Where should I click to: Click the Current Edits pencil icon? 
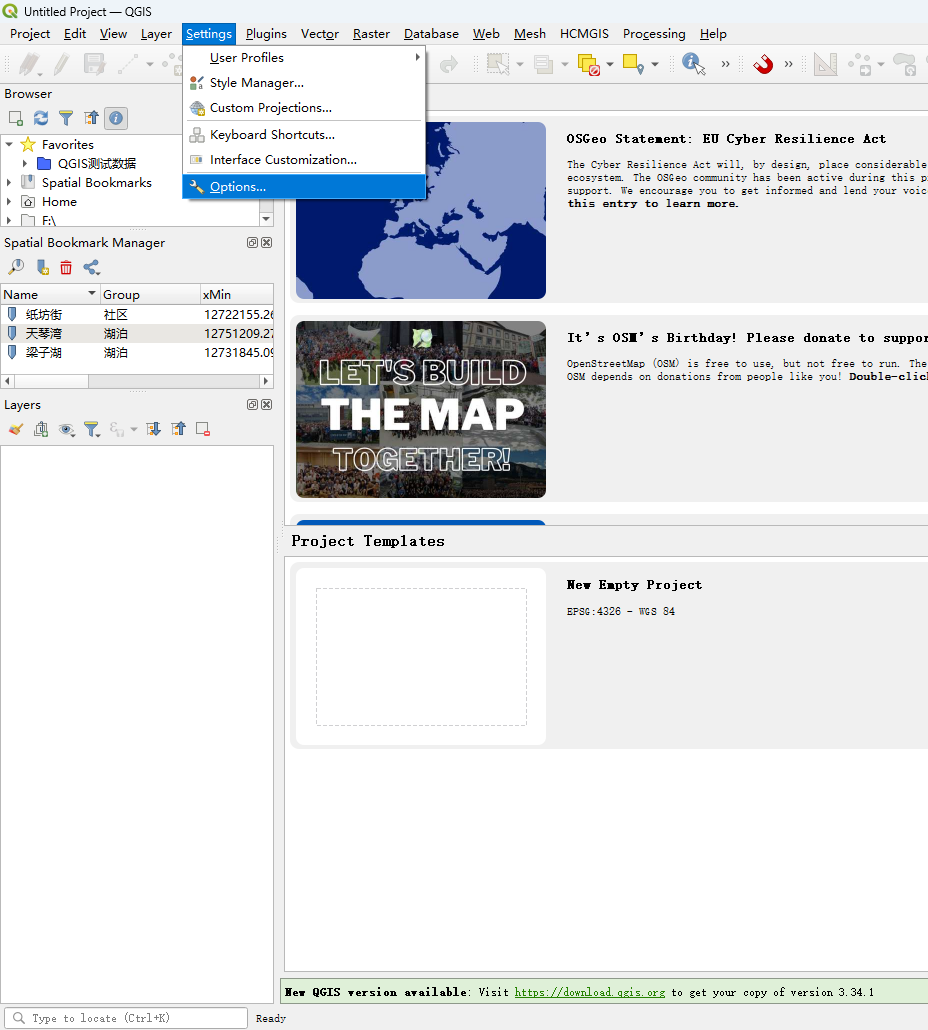point(30,64)
